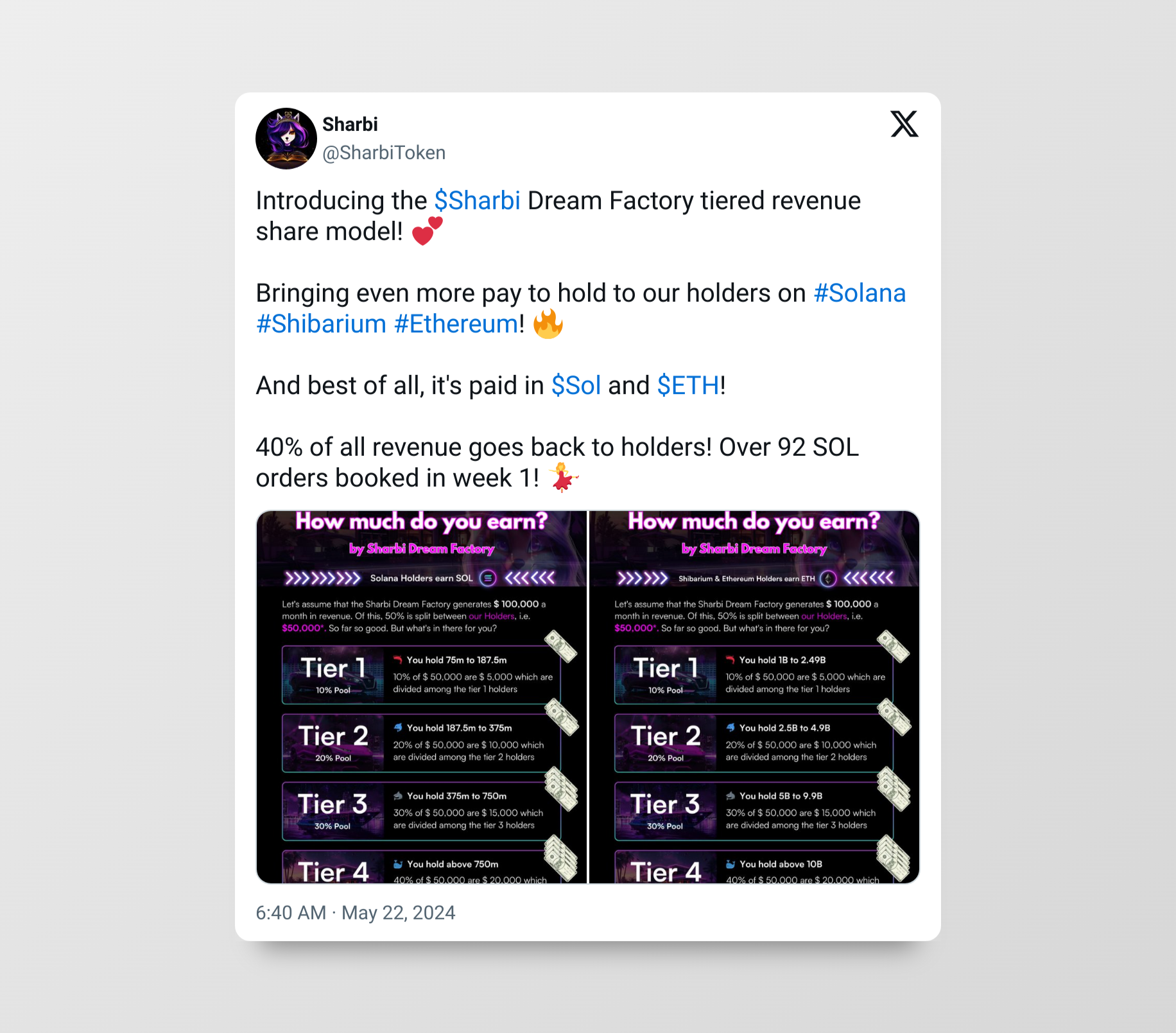Open the Shibarium & Ethereum holders image
1176x1033 pixels.
(754, 697)
